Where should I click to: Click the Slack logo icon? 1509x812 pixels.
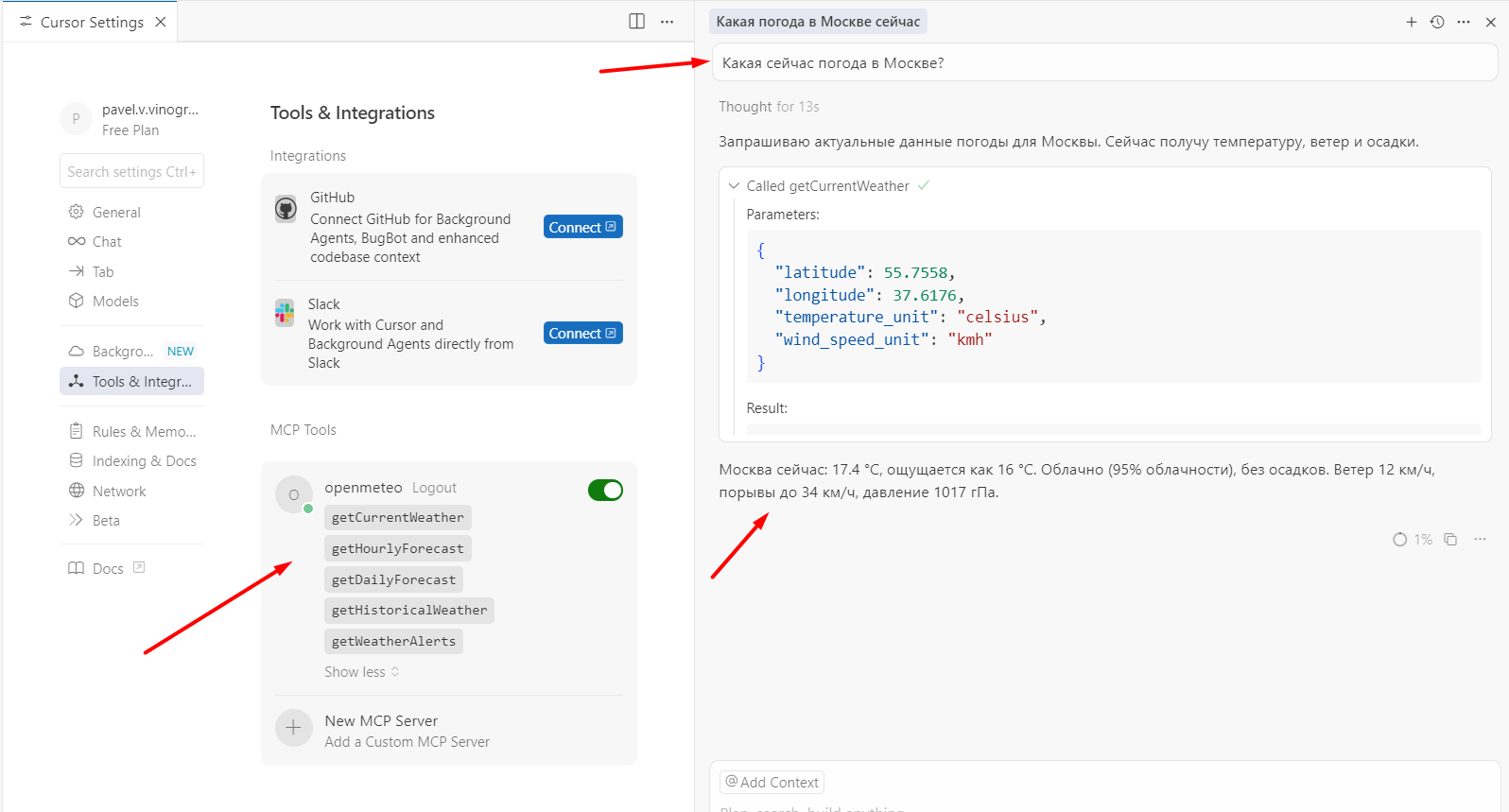click(285, 312)
